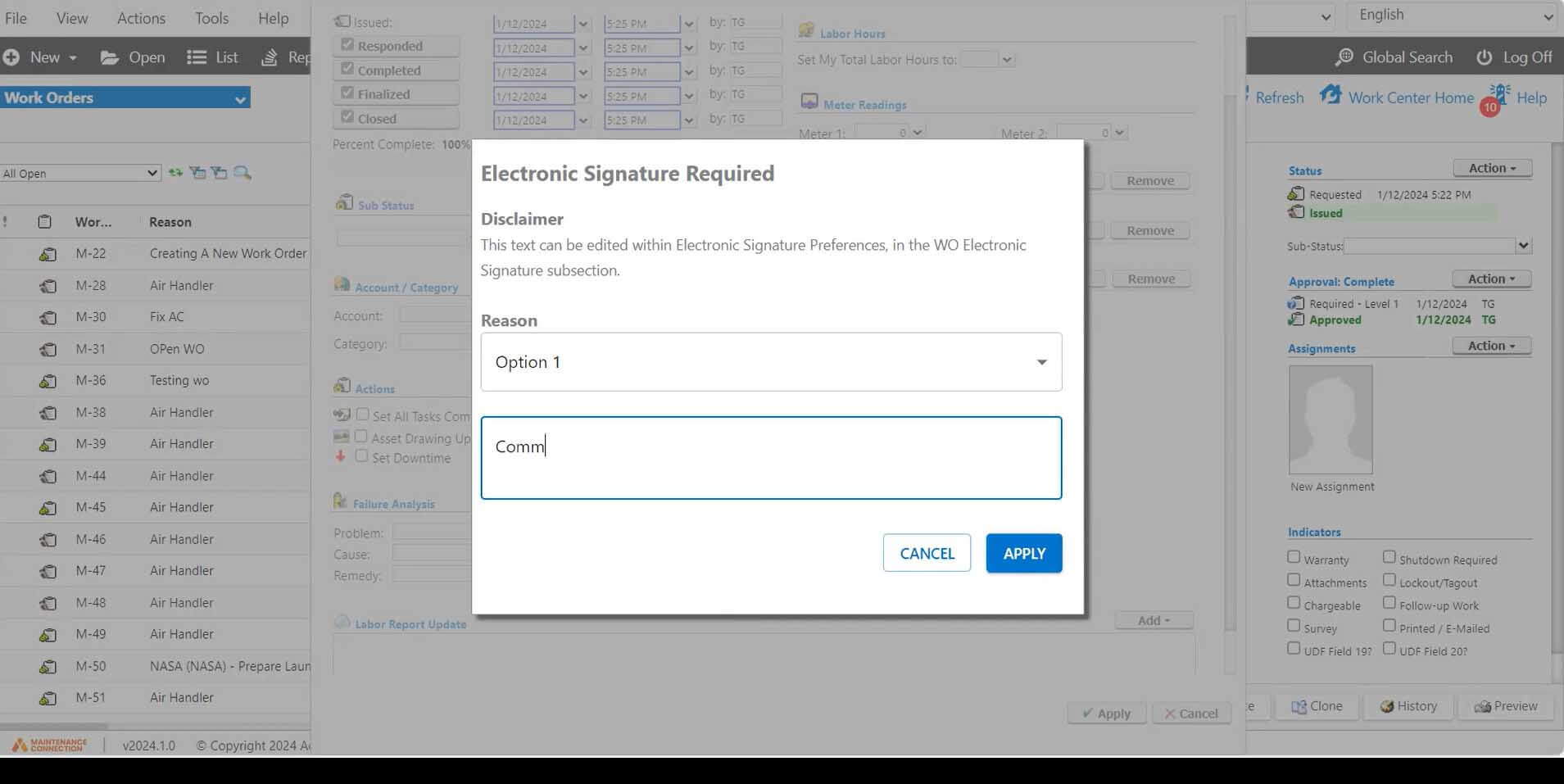Viewport: 1564px width, 784px height.
Task: Open the History panel at the bottom
Action: coord(1408,705)
